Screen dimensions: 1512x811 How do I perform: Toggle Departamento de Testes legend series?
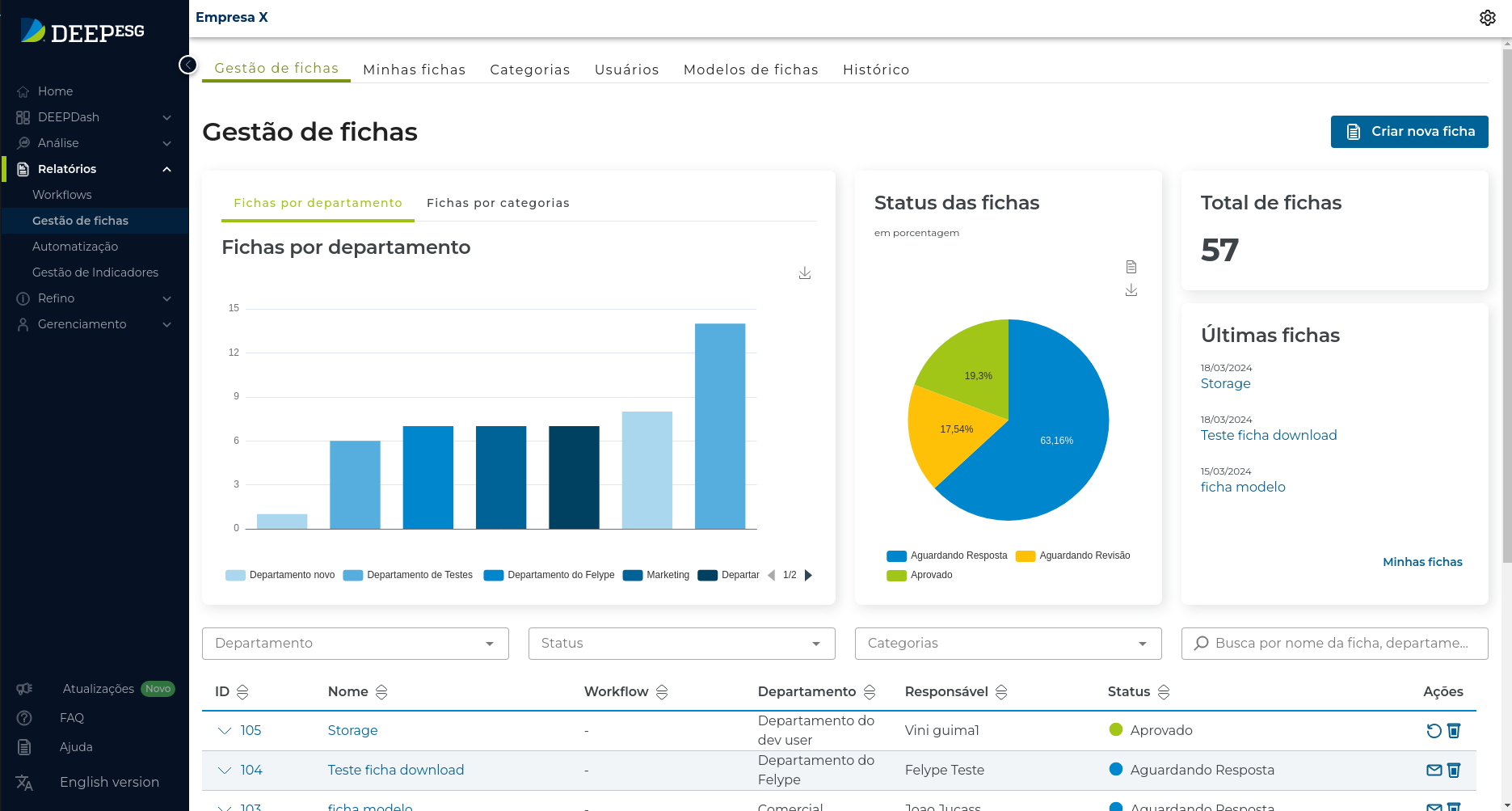pos(408,575)
